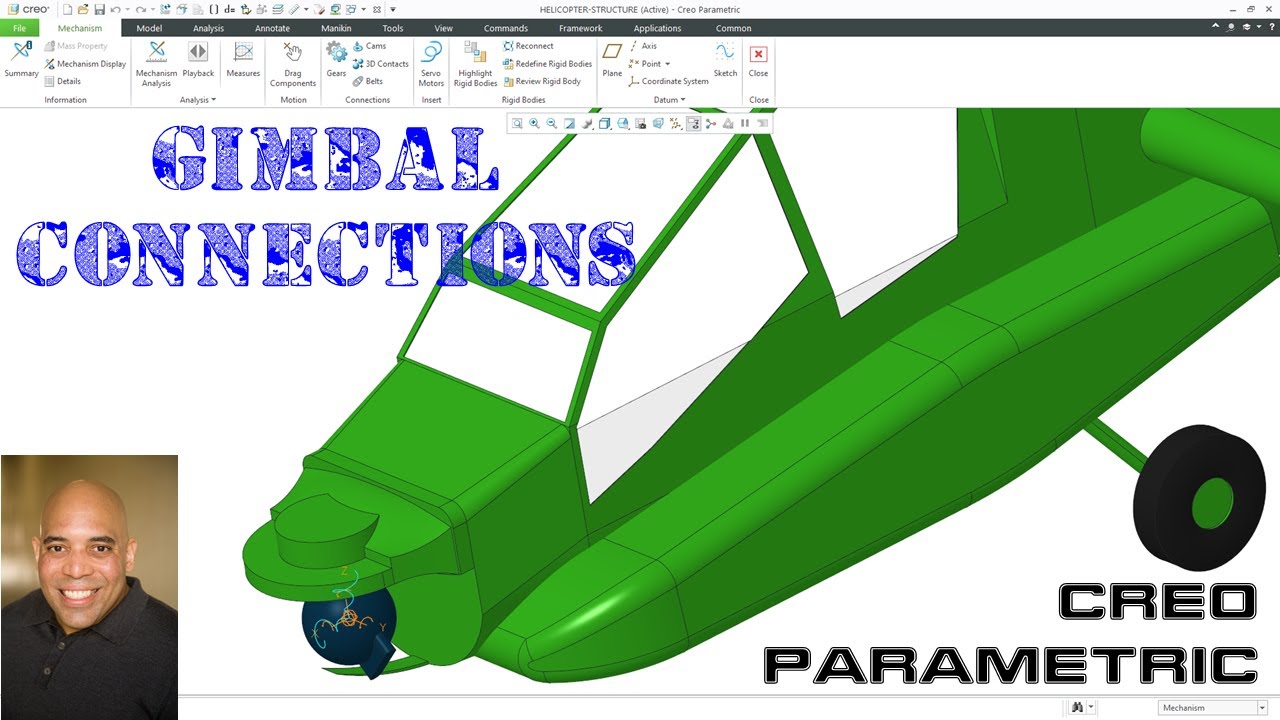The width and height of the screenshot is (1280, 720).
Task: Click Undo in quick access toolbar
Action: 115,9
